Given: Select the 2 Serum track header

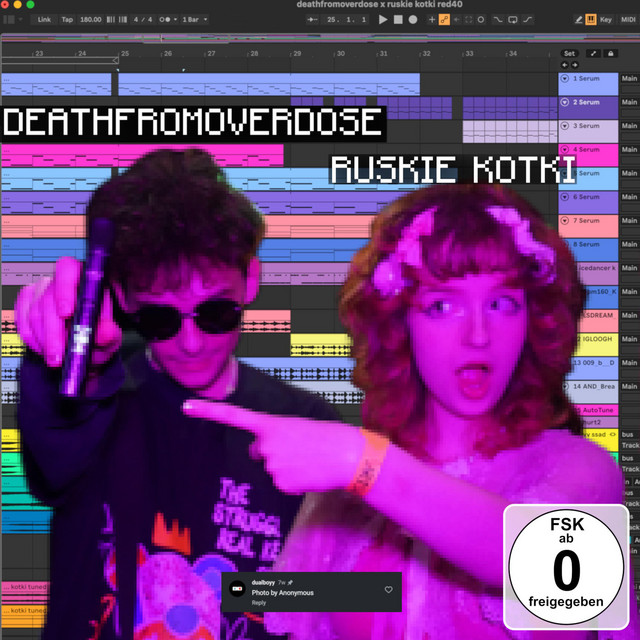Looking at the screenshot, I should [x=590, y=102].
